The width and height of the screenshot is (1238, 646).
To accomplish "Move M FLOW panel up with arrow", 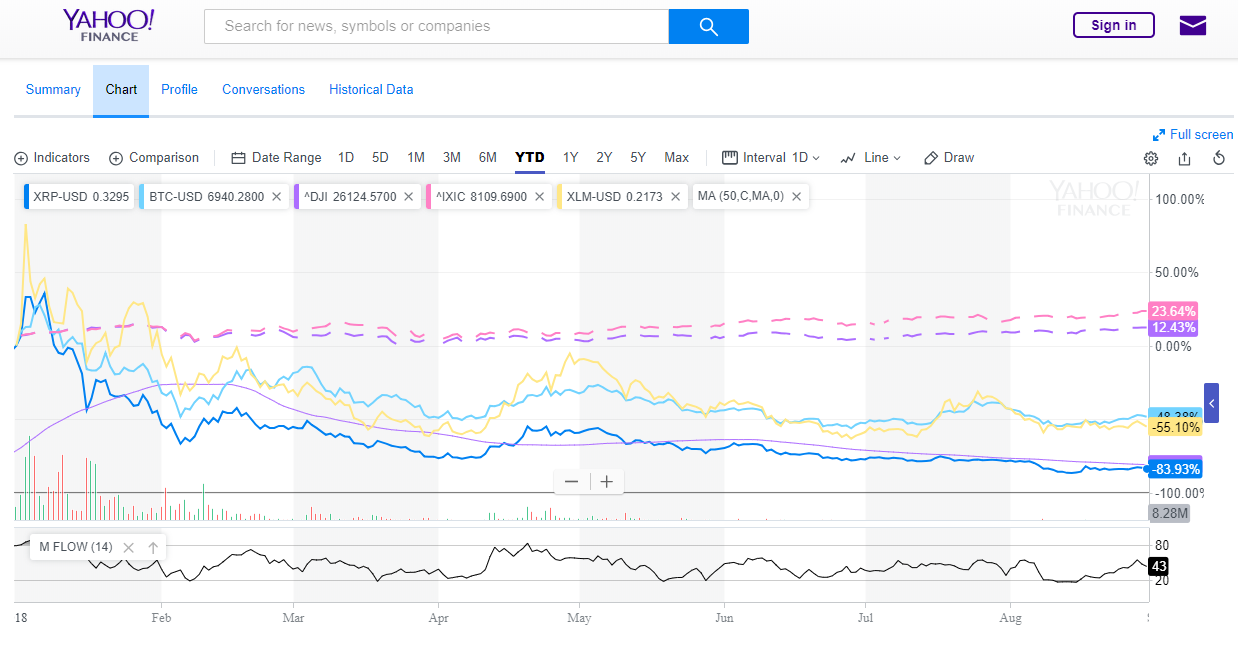I will pyautogui.click(x=153, y=547).
